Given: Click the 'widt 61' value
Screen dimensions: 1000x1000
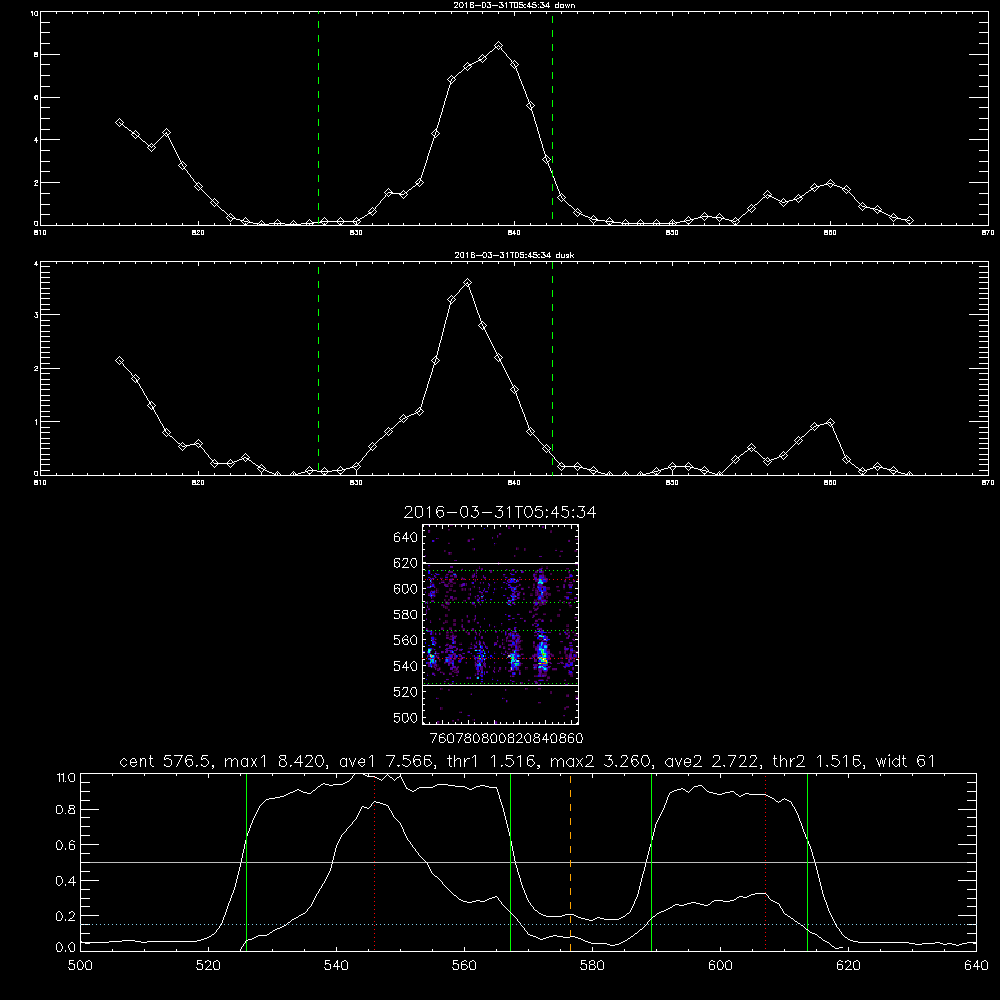Looking at the screenshot, I should [x=906, y=761].
